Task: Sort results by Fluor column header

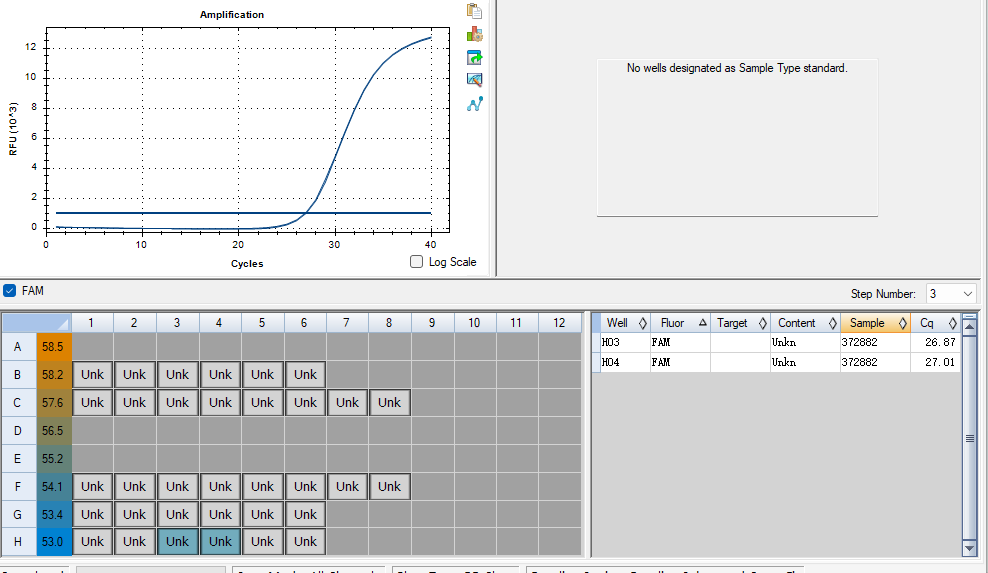Action: 681,323
